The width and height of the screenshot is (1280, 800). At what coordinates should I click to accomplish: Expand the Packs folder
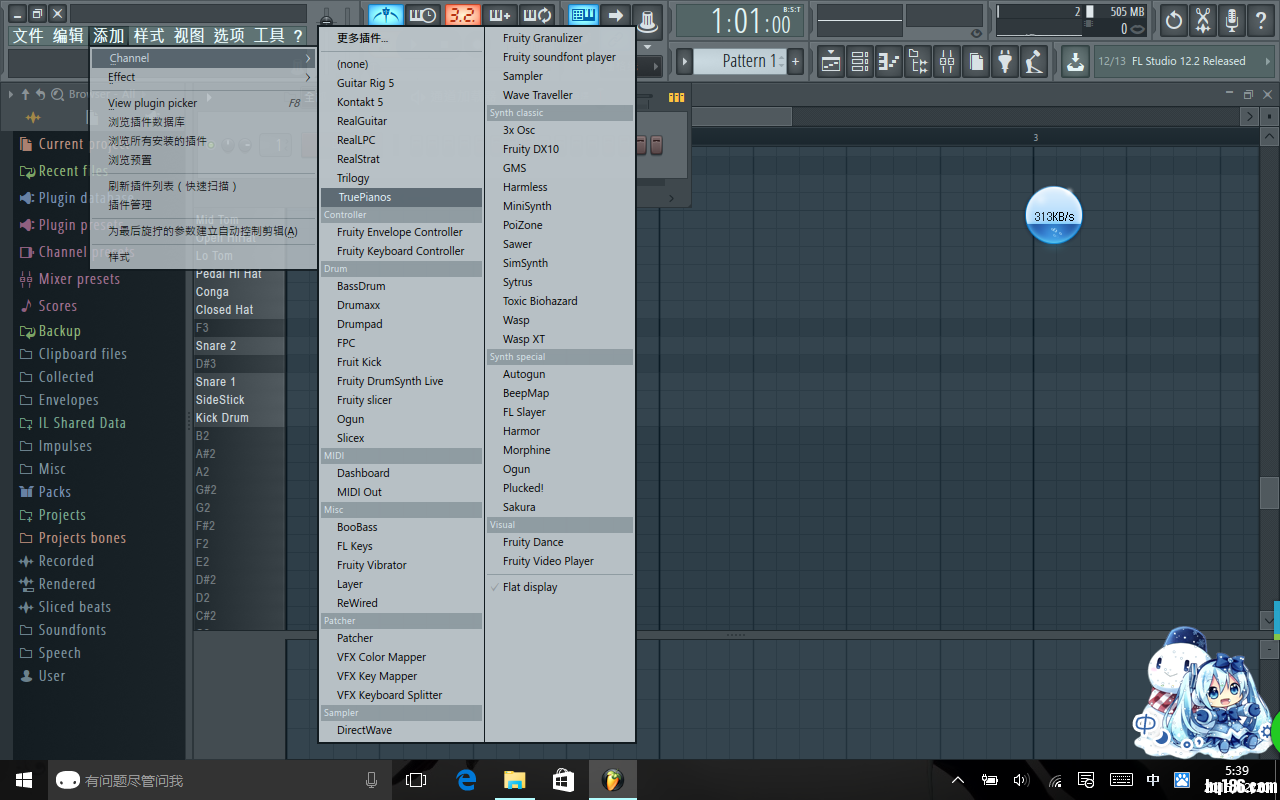(x=54, y=492)
